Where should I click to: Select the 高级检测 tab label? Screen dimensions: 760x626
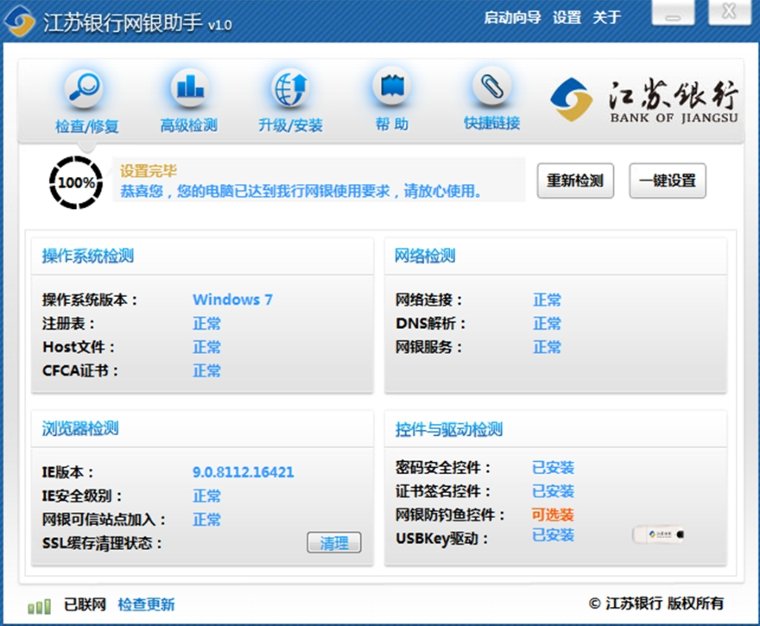click(189, 125)
